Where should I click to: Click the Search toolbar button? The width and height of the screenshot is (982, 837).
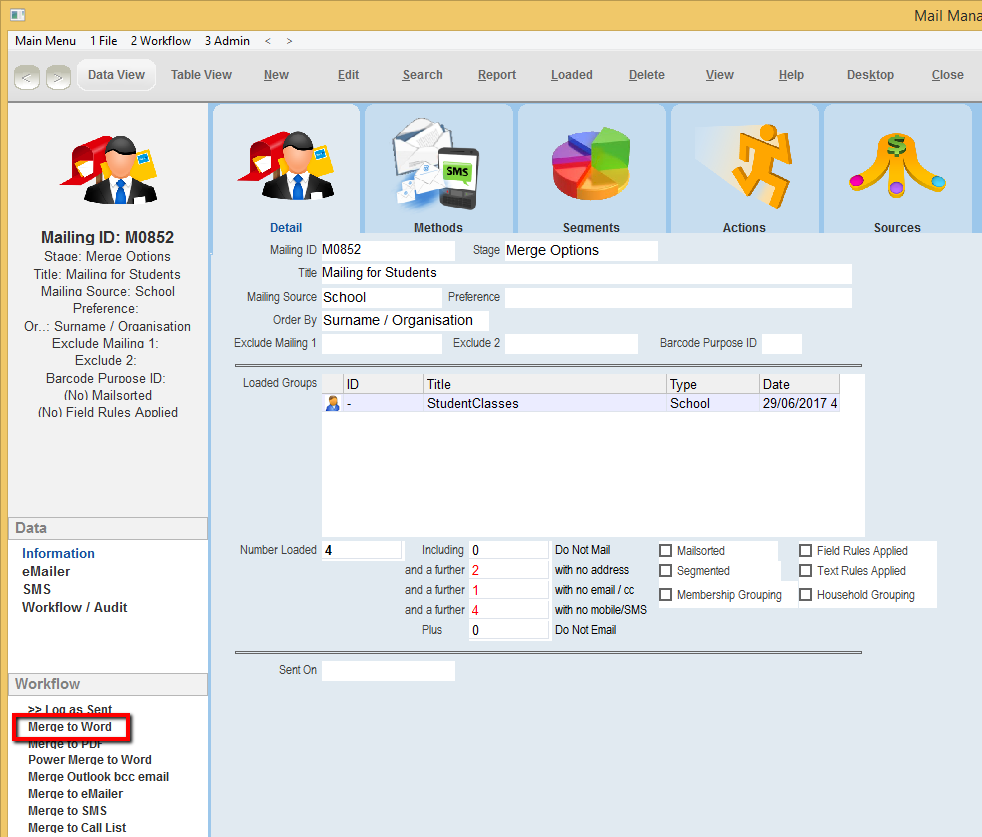coord(422,75)
